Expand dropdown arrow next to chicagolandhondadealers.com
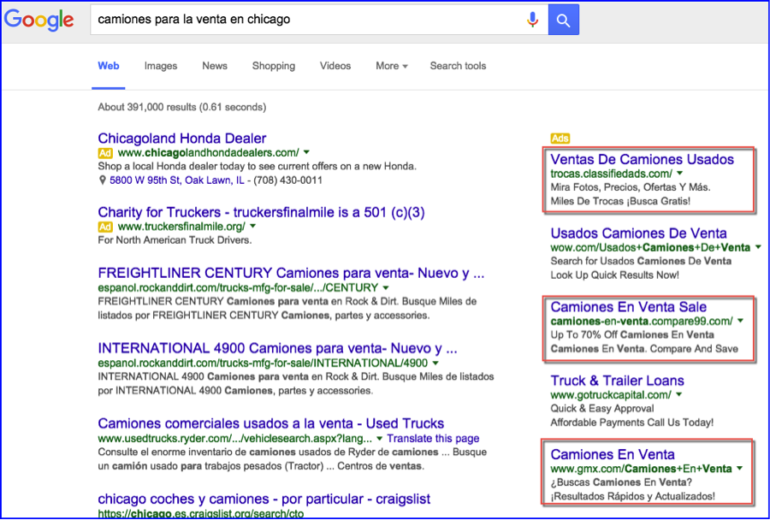Screen dimensions: 770x520 (306, 152)
